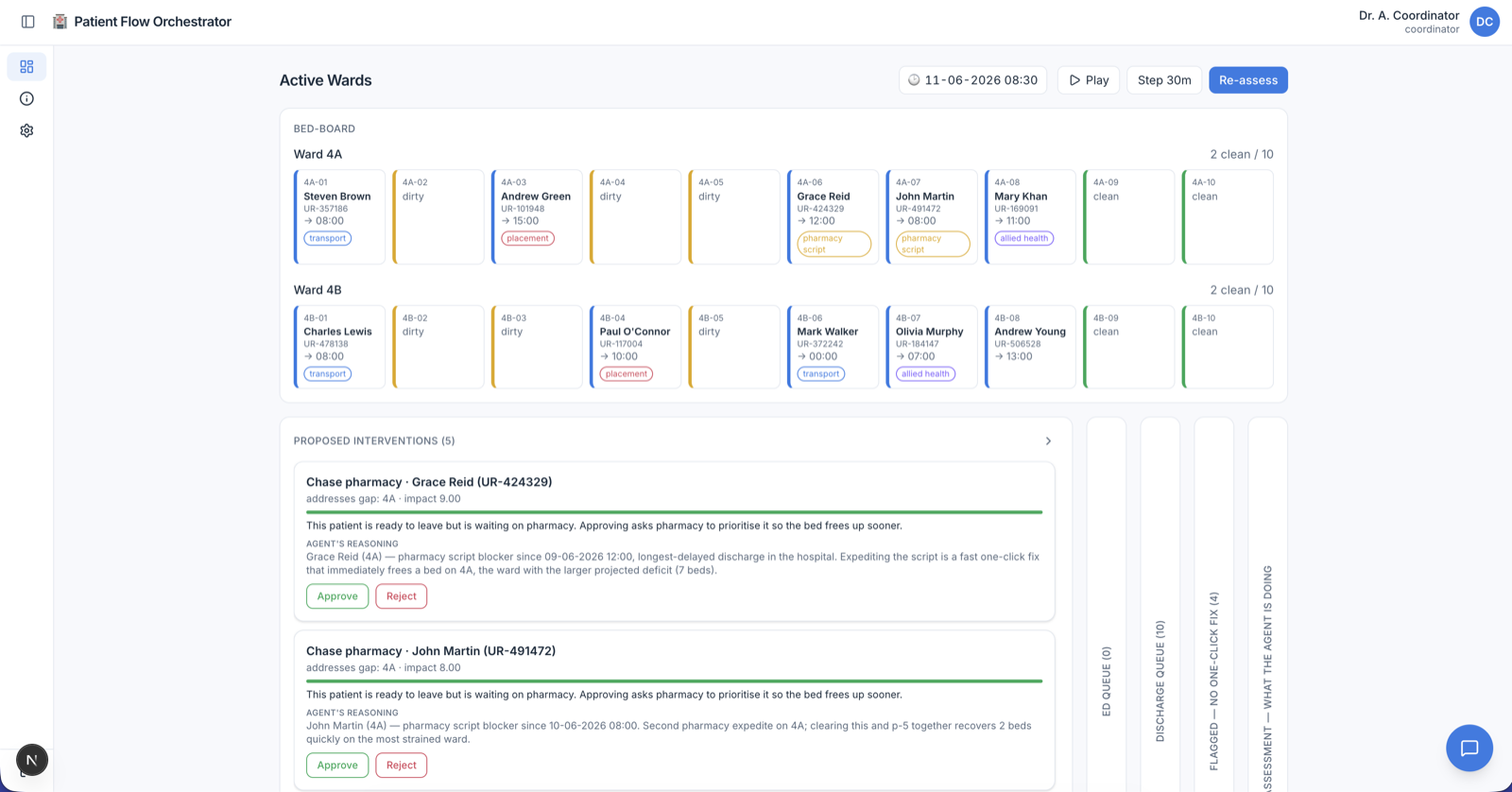Select bed 4A-07 John Martin card
This screenshot has width=1512, height=792.
(932, 216)
